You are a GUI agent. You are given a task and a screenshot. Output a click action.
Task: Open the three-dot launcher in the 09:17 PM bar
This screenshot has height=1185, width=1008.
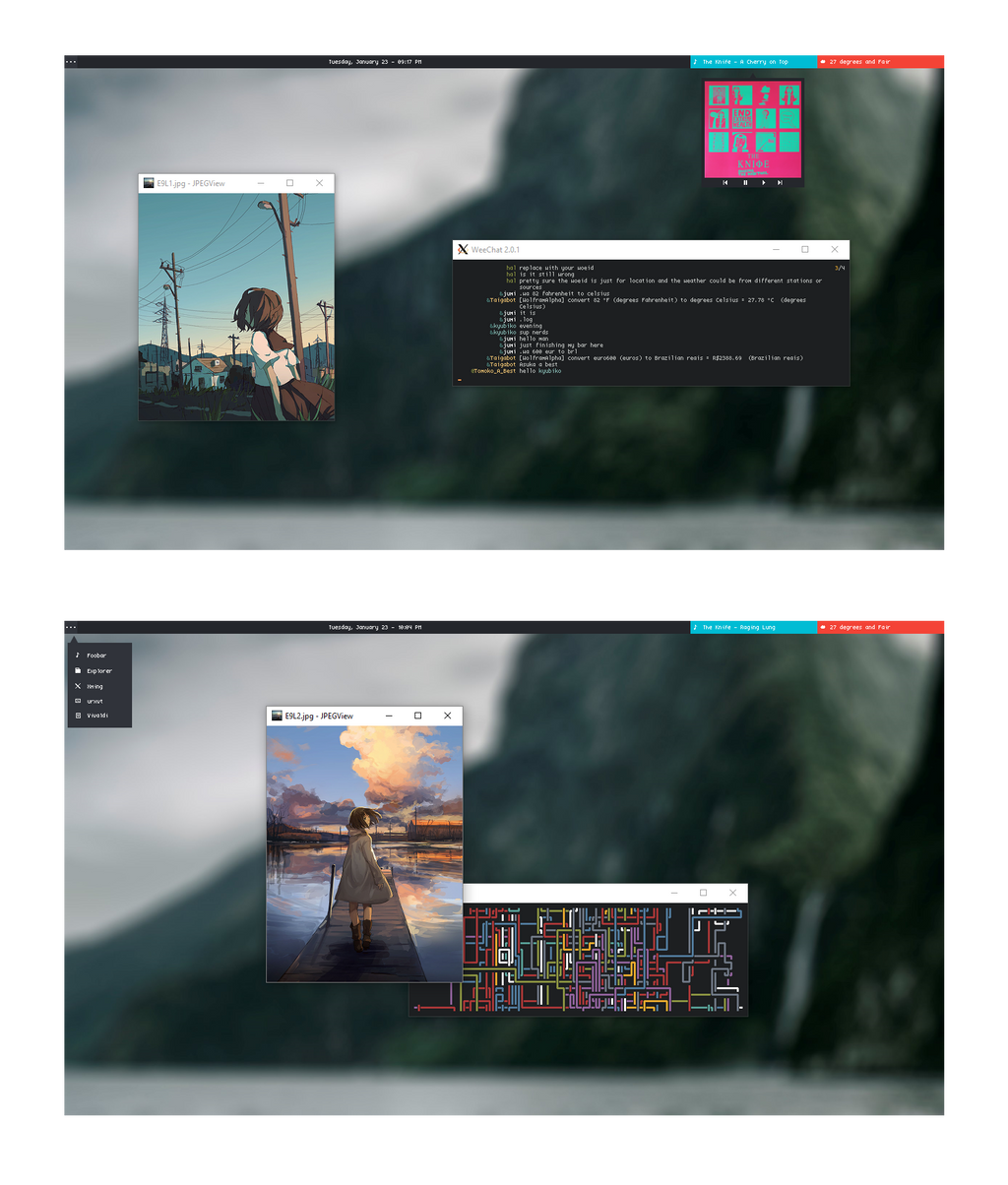[x=71, y=62]
